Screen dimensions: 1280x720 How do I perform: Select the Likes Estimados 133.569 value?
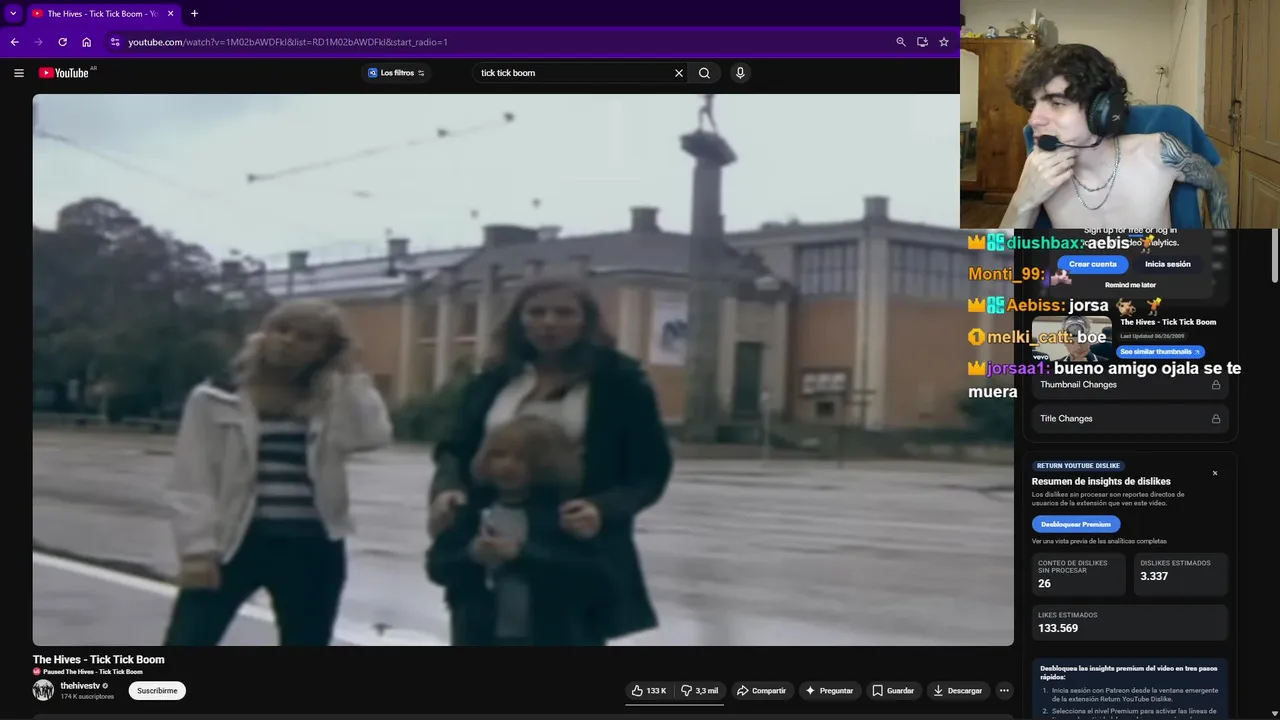1058,628
